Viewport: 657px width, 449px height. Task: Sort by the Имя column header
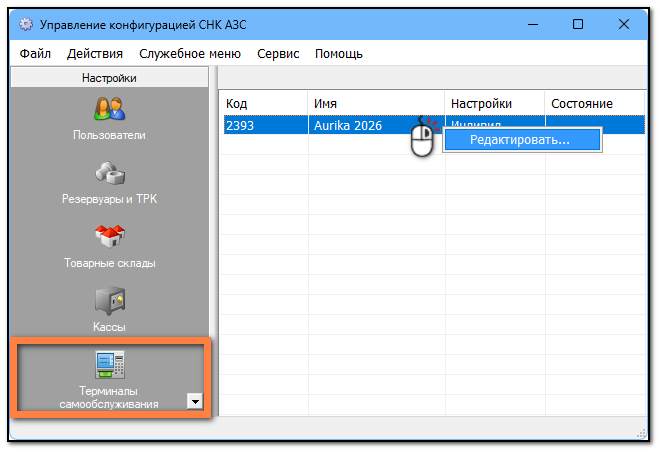click(376, 103)
